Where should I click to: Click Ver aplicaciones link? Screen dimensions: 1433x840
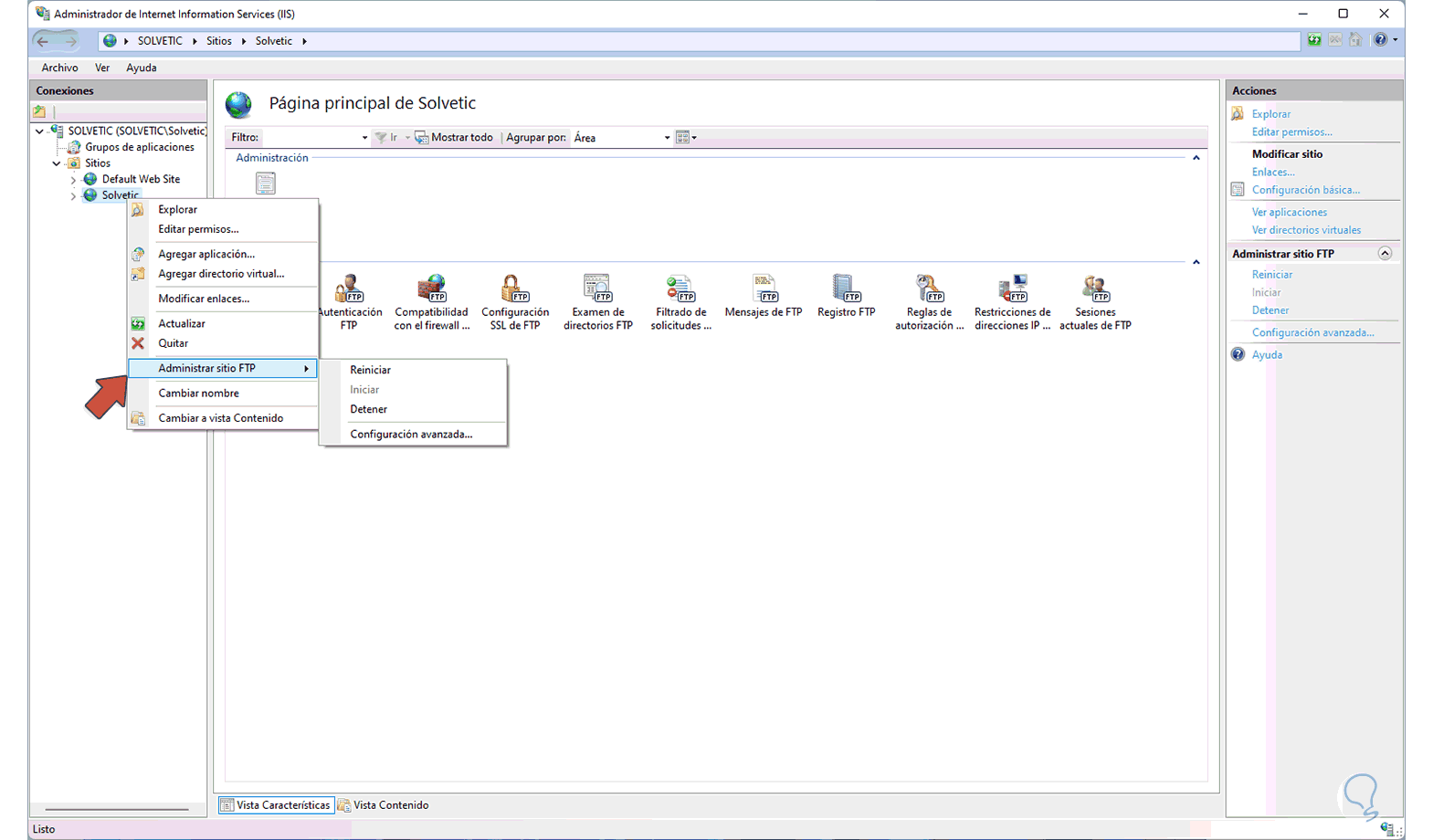pos(1290,212)
